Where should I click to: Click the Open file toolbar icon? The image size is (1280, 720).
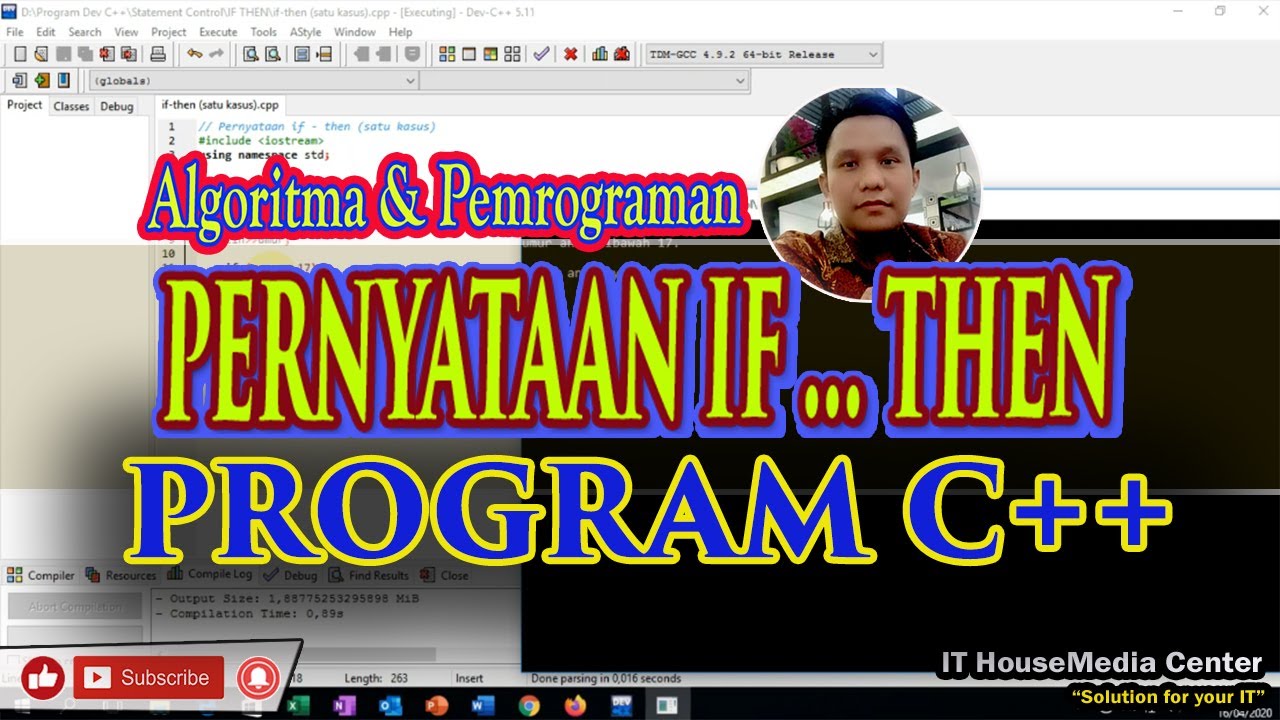pyautogui.click(x=40, y=54)
